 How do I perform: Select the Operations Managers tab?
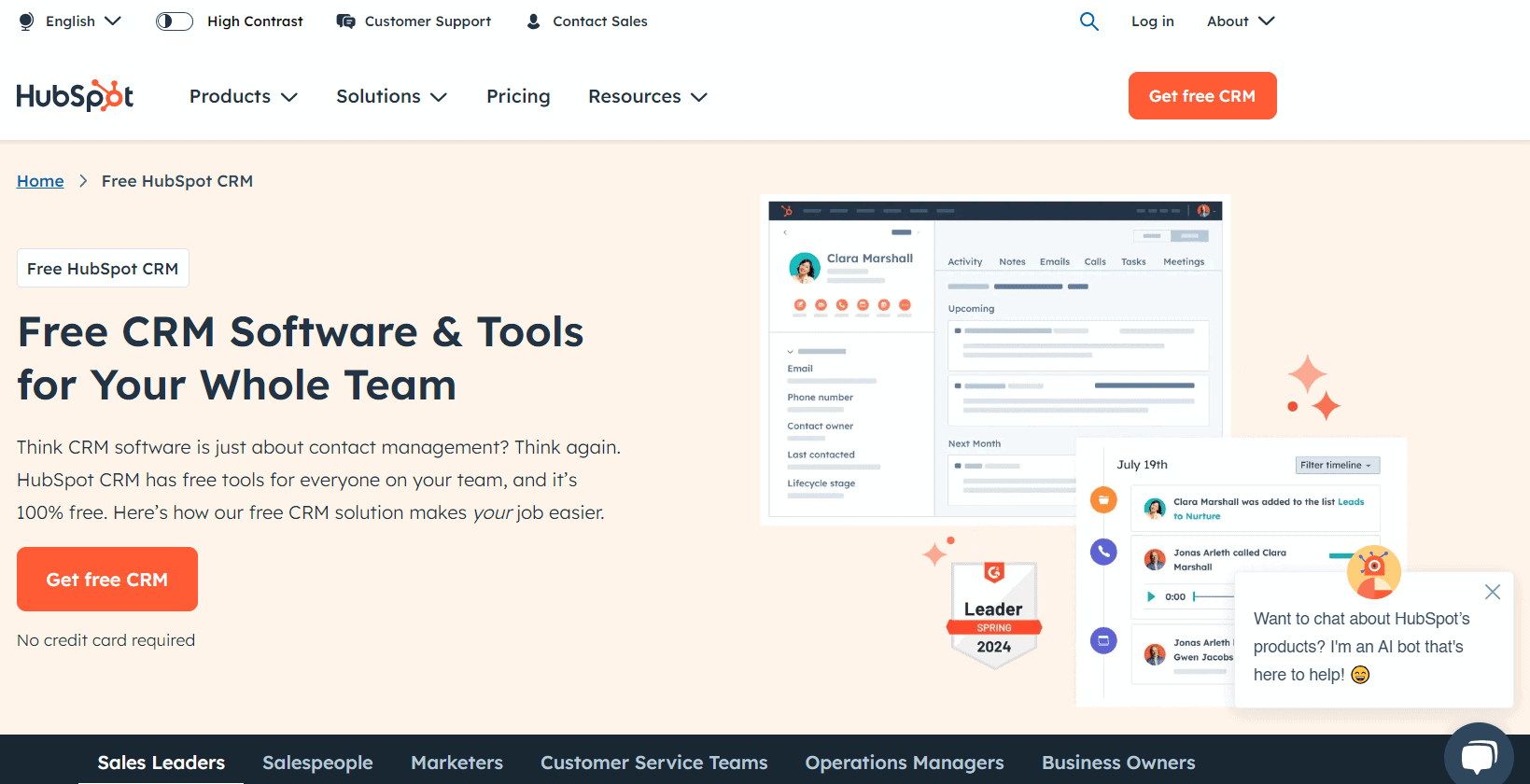(x=905, y=763)
